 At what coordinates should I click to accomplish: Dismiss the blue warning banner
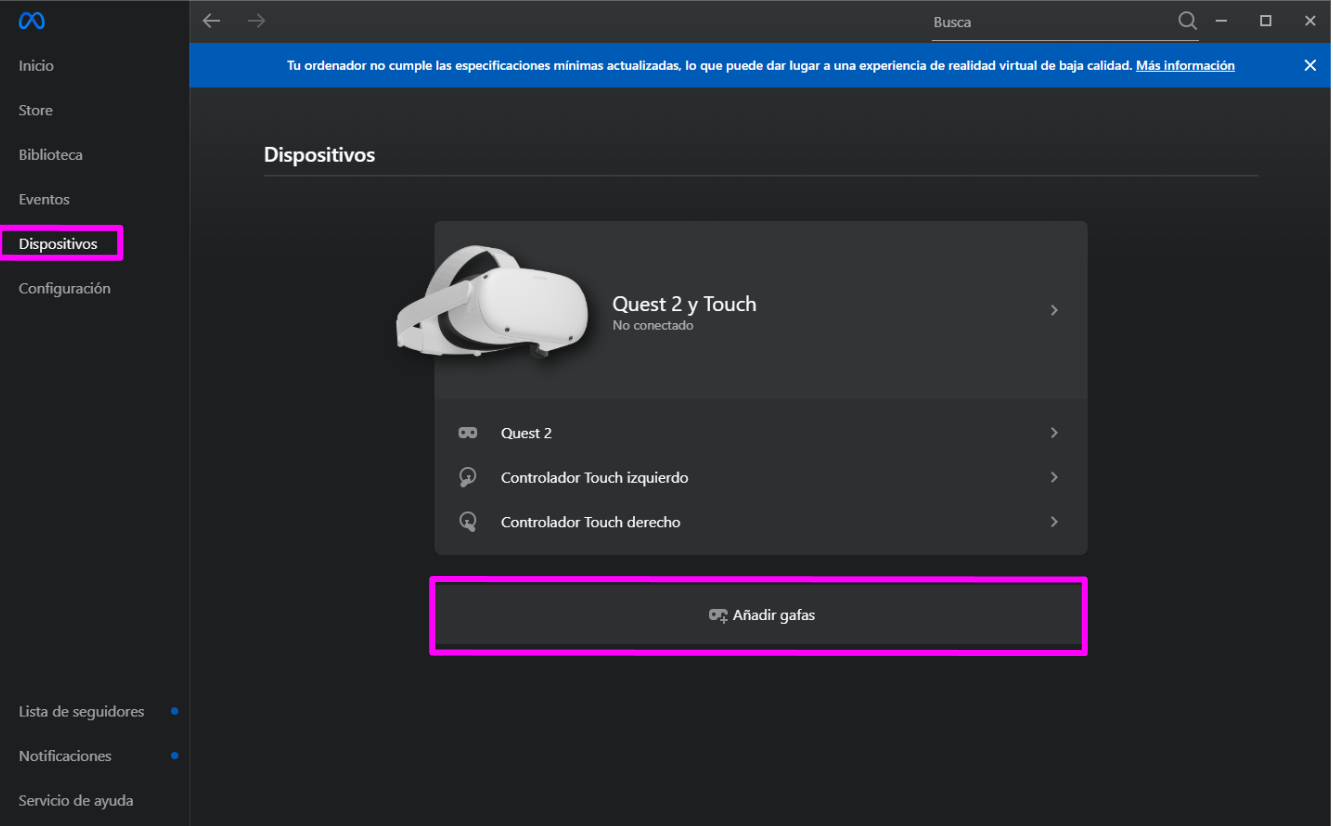pos(1310,65)
